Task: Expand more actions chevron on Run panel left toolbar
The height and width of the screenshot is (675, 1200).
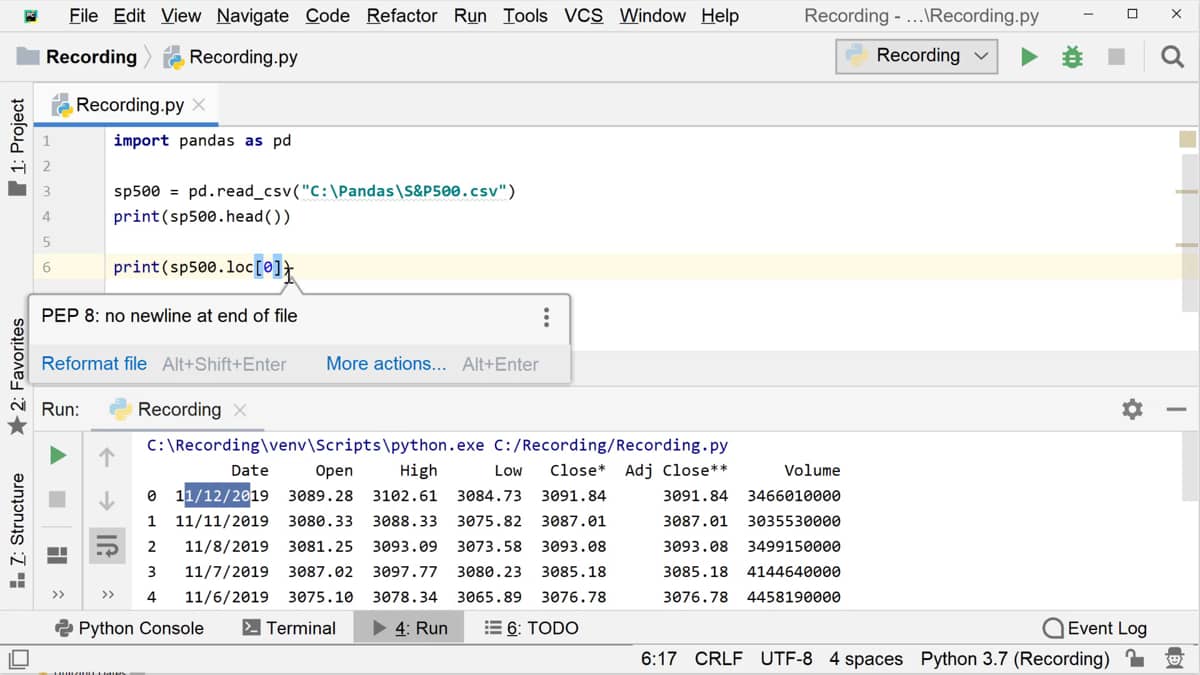Action: click(x=58, y=595)
